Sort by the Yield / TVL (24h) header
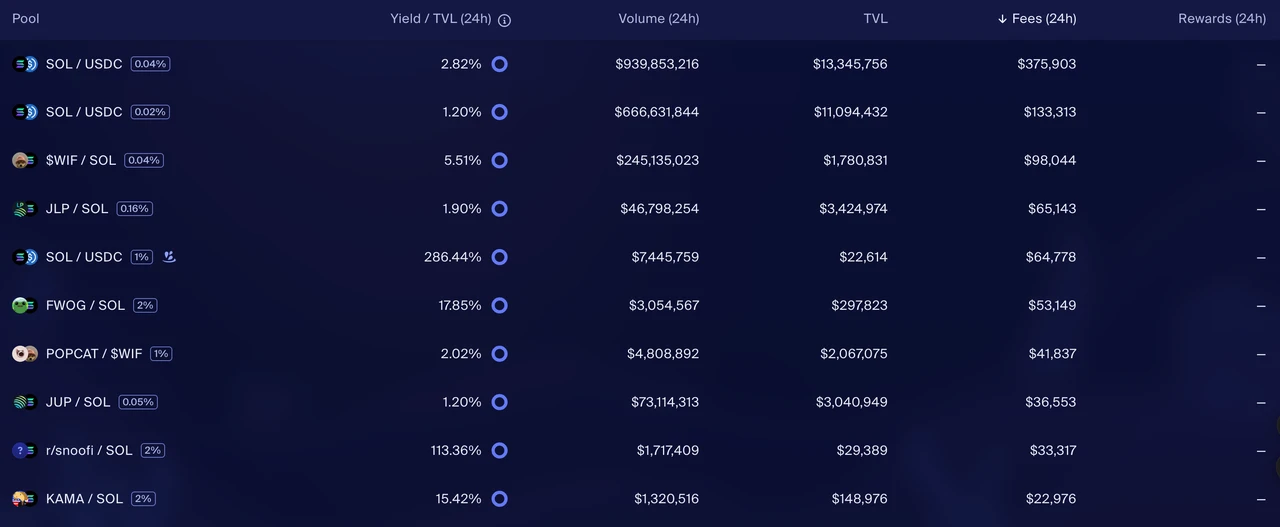The width and height of the screenshot is (1280, 527). pos(440,19)
